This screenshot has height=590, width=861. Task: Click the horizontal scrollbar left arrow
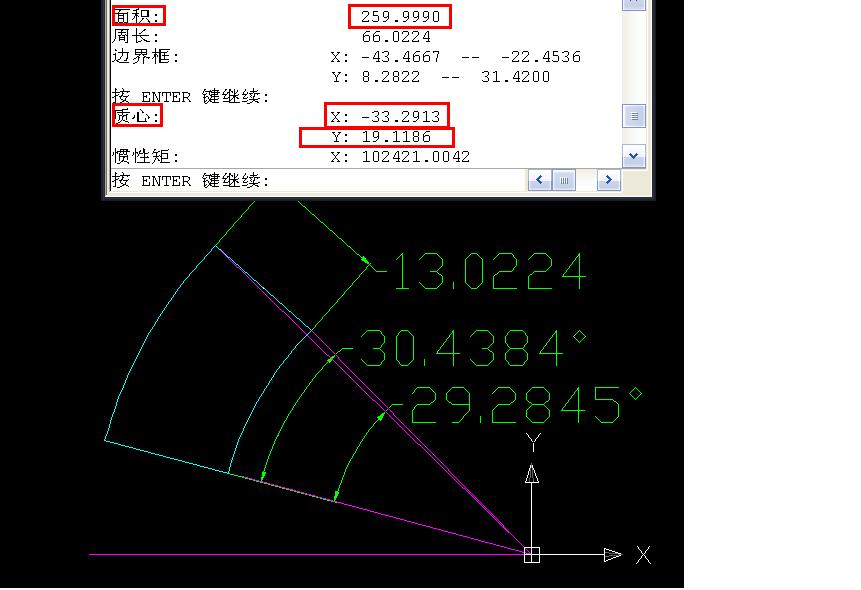pyautogui.click(x=539, y=180)
